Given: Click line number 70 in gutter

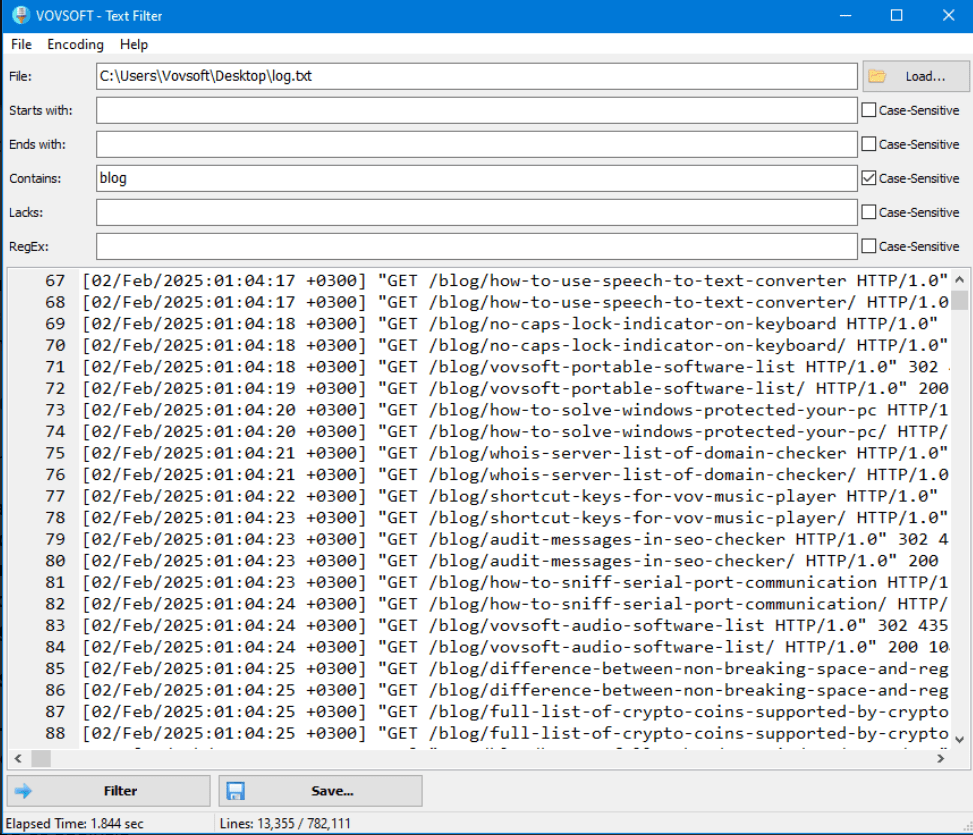Looking at the screenshot, I should [55, 345].
